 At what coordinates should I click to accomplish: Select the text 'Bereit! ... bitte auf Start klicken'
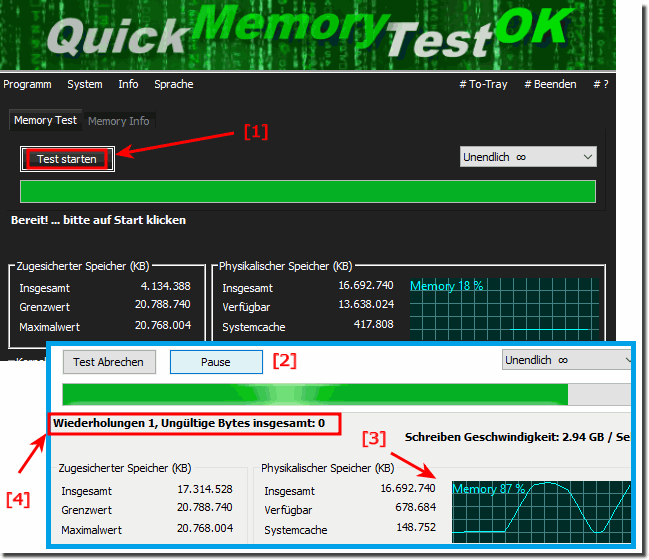pyautogui.click(x=99, y=220)
